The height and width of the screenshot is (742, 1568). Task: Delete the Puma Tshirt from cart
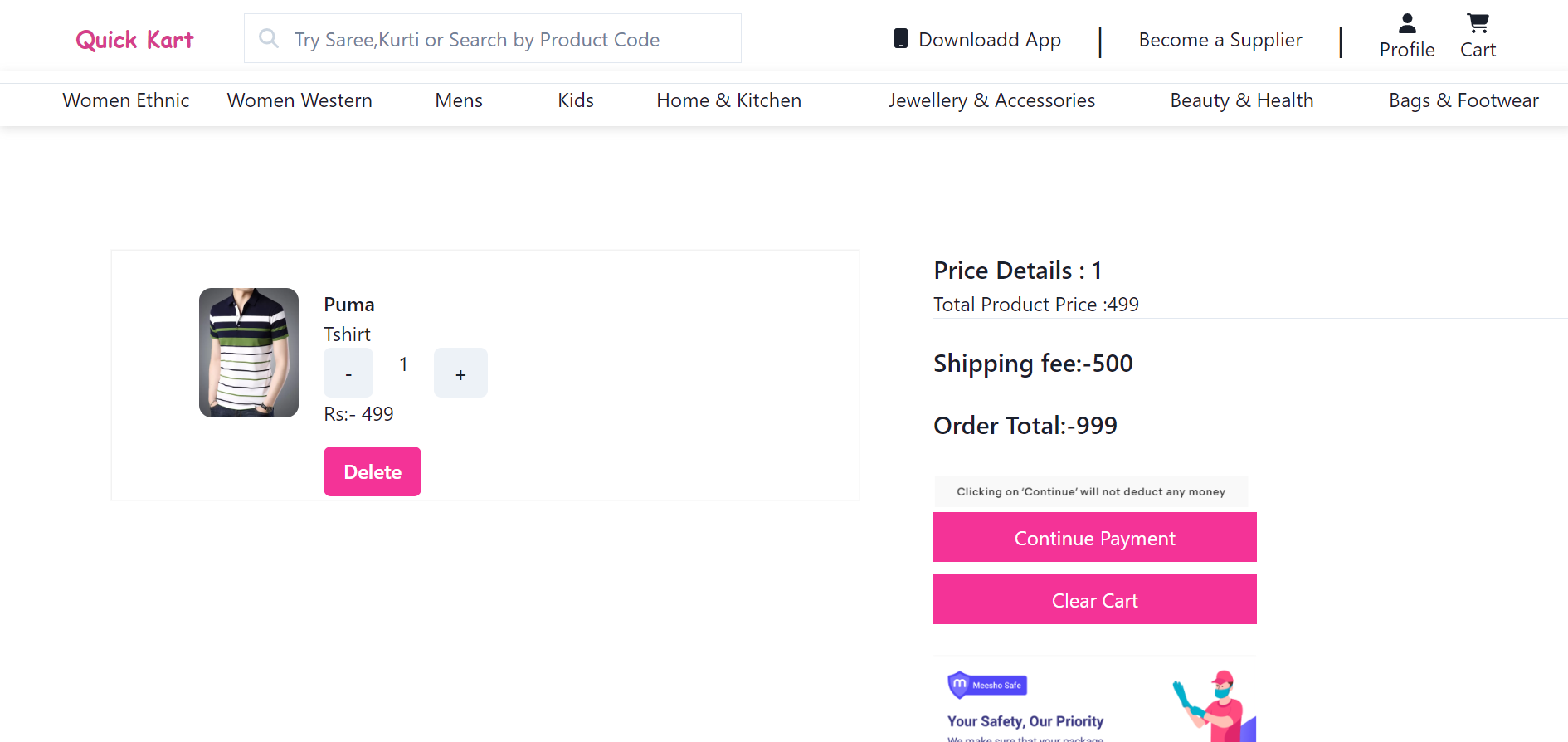pyautogui.click(x=372, y=471)
